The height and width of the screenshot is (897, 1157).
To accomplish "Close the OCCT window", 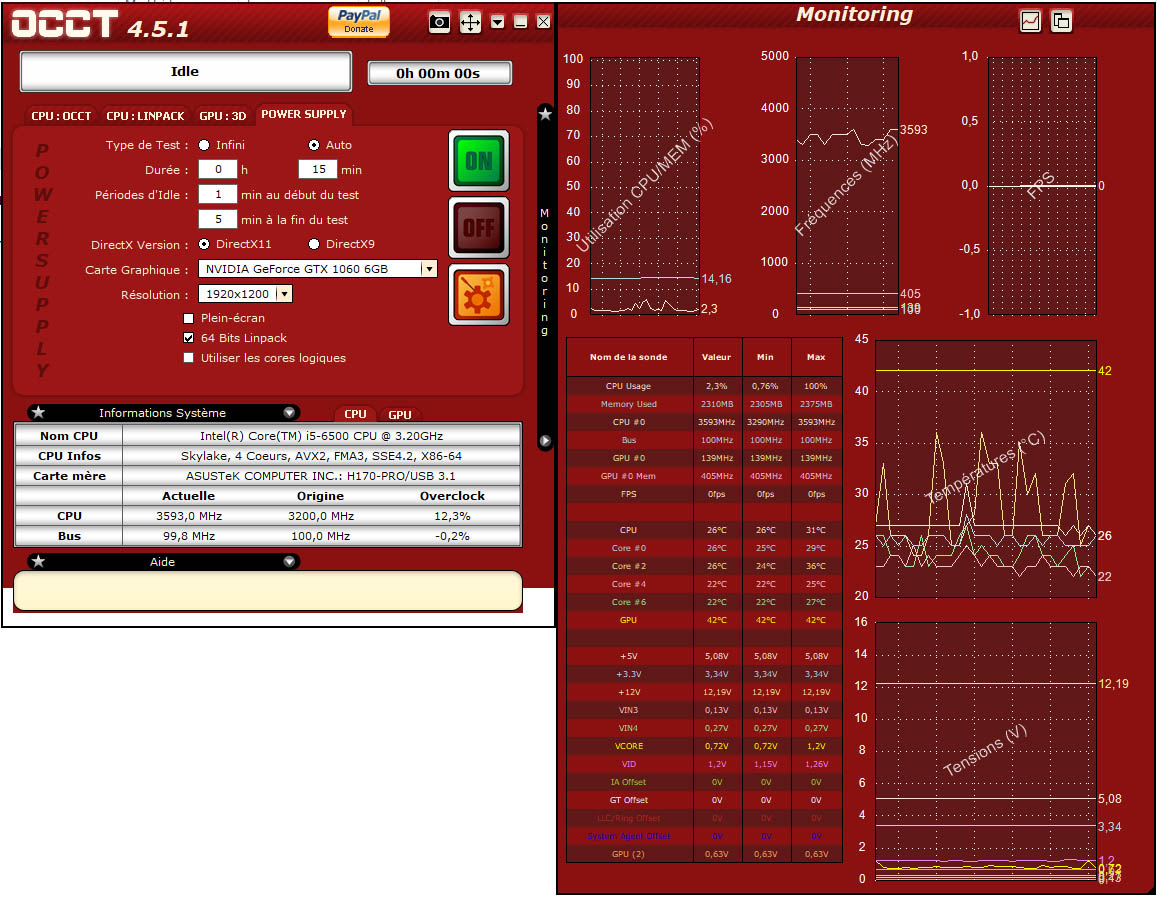I will pyautogui.click(x=543, y=22).
